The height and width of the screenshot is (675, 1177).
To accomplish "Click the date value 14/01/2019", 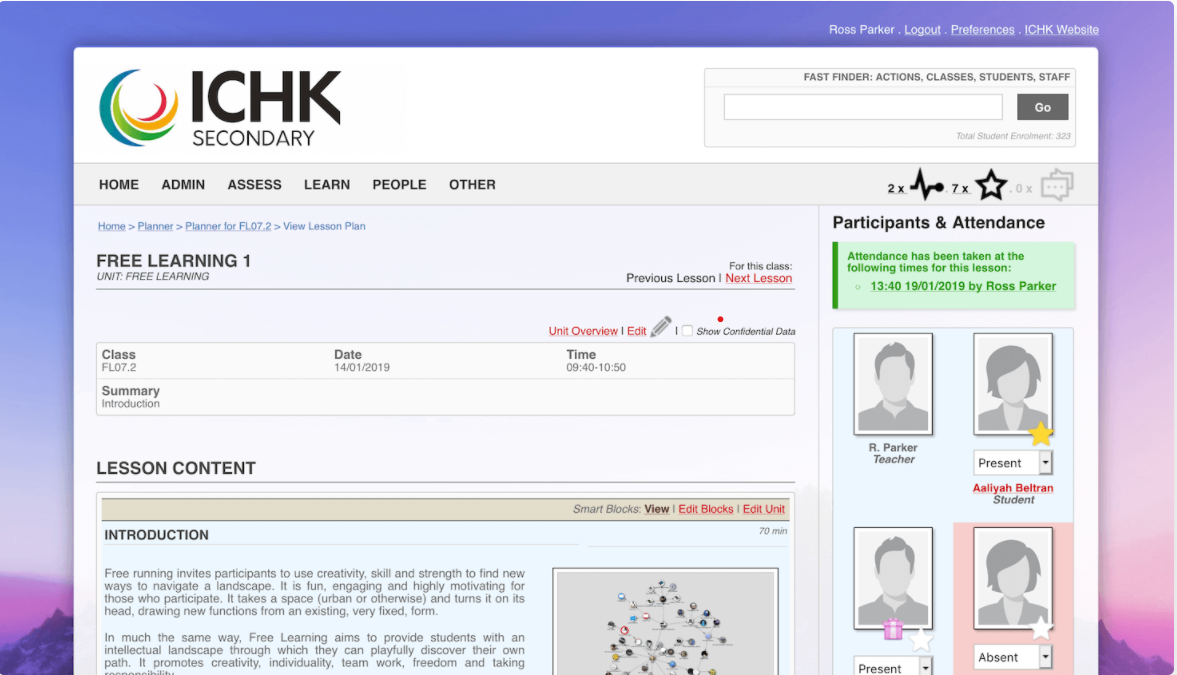I will point(362,367).
